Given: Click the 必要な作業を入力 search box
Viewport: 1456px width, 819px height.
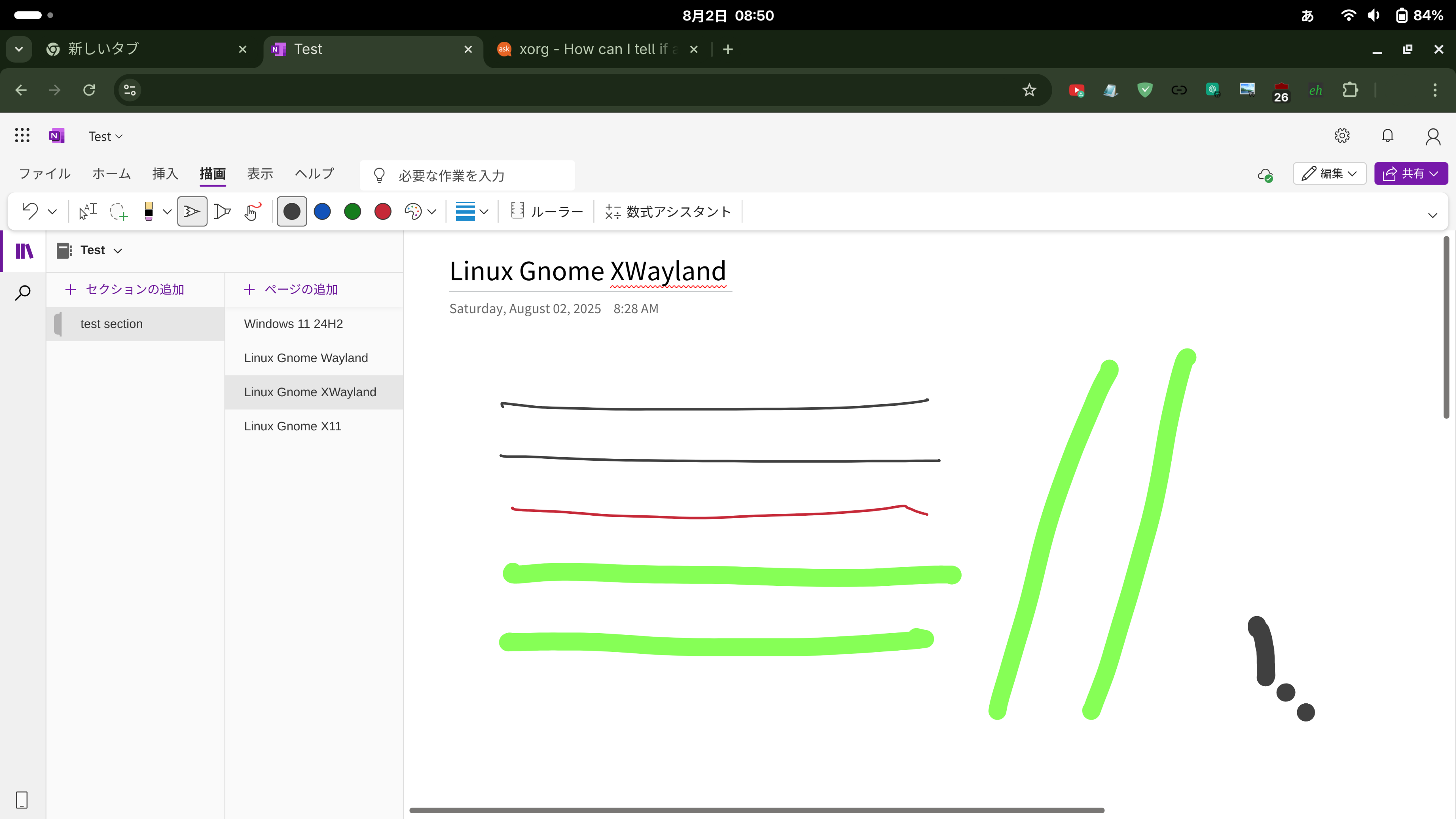Looking at the screenshot, I should 467,176.
